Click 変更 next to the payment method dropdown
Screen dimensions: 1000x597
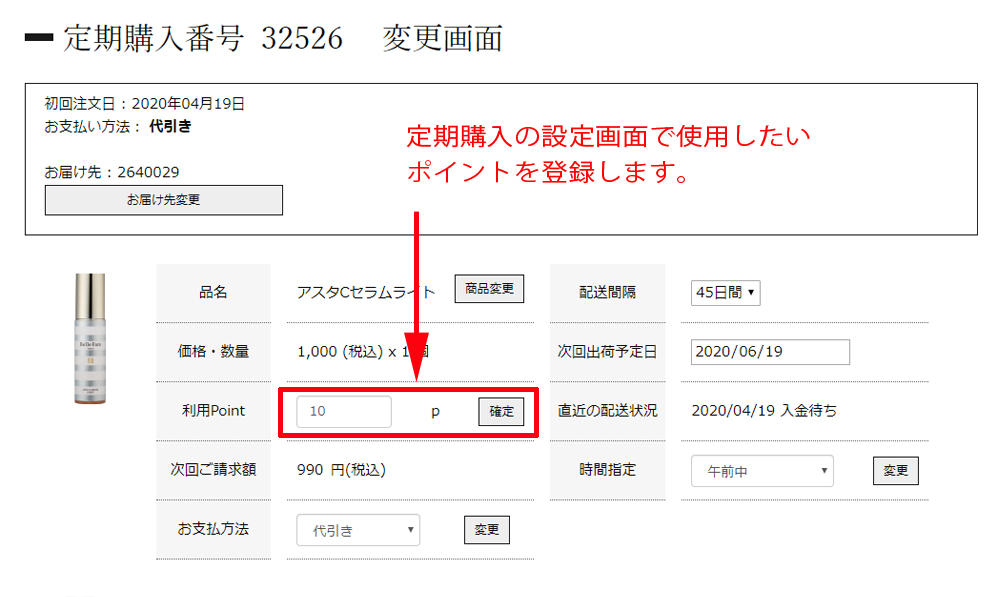487,530
